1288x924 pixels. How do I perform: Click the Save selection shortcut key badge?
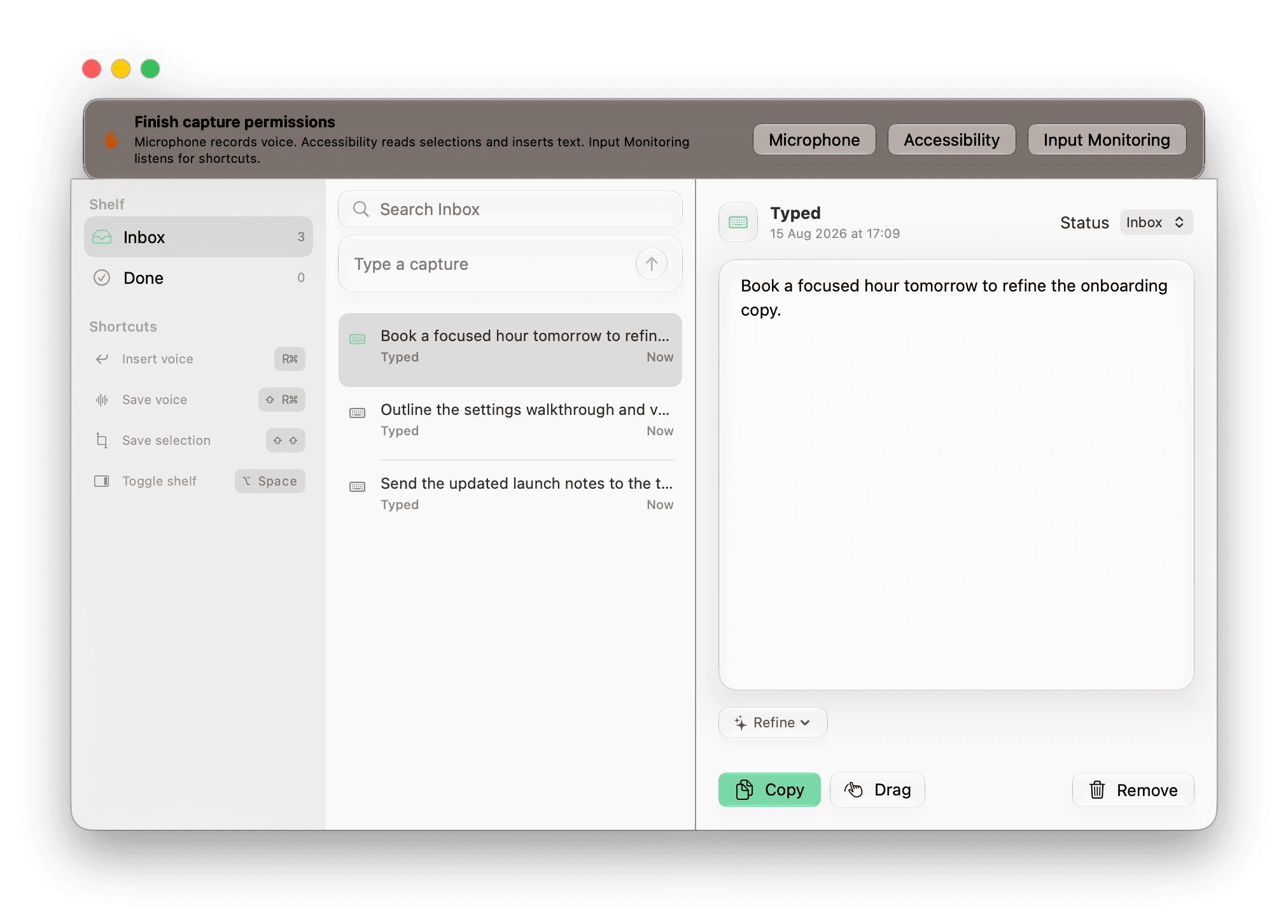click(x=285, y=440)
